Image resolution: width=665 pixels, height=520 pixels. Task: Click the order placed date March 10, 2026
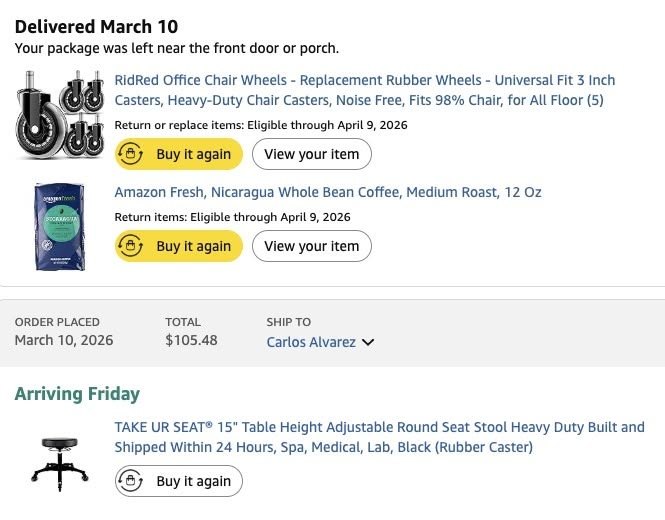64,341
